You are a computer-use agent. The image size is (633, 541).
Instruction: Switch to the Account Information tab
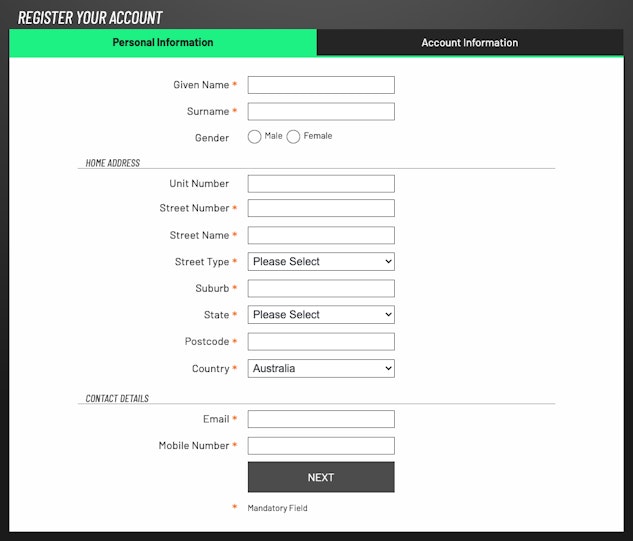[469, 43]
